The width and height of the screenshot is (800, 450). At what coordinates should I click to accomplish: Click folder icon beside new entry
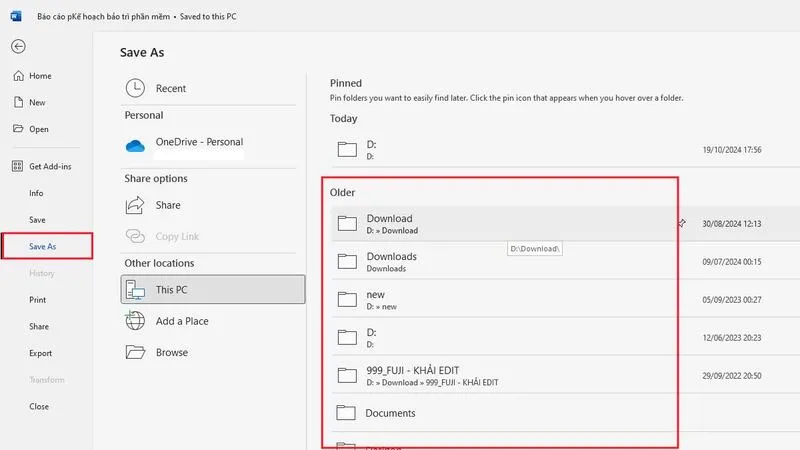tap(347, 299)
